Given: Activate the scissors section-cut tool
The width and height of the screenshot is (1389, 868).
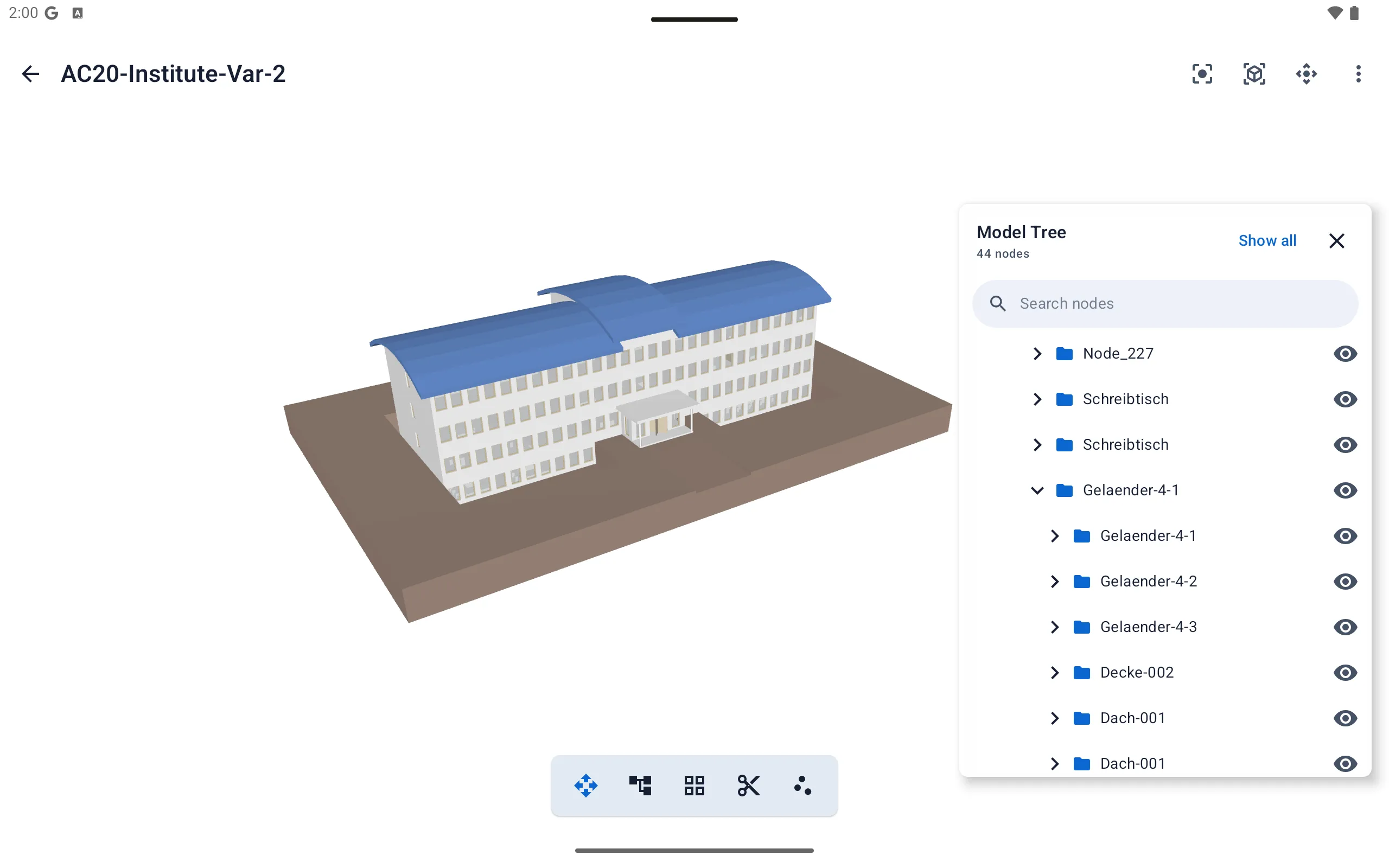Looking at the screenshot, I should pos(748,786).
